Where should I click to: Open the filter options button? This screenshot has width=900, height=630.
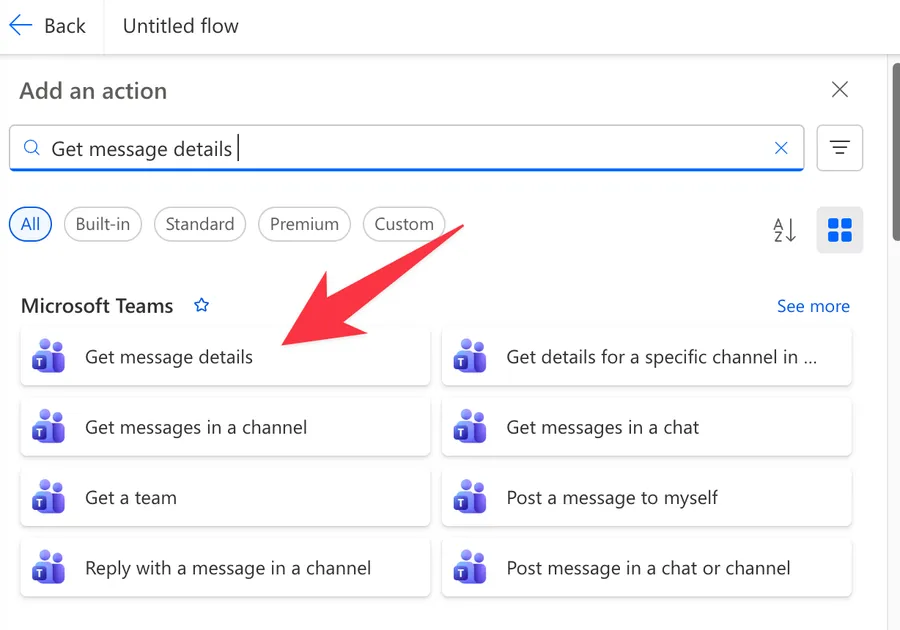pos(839,148)
